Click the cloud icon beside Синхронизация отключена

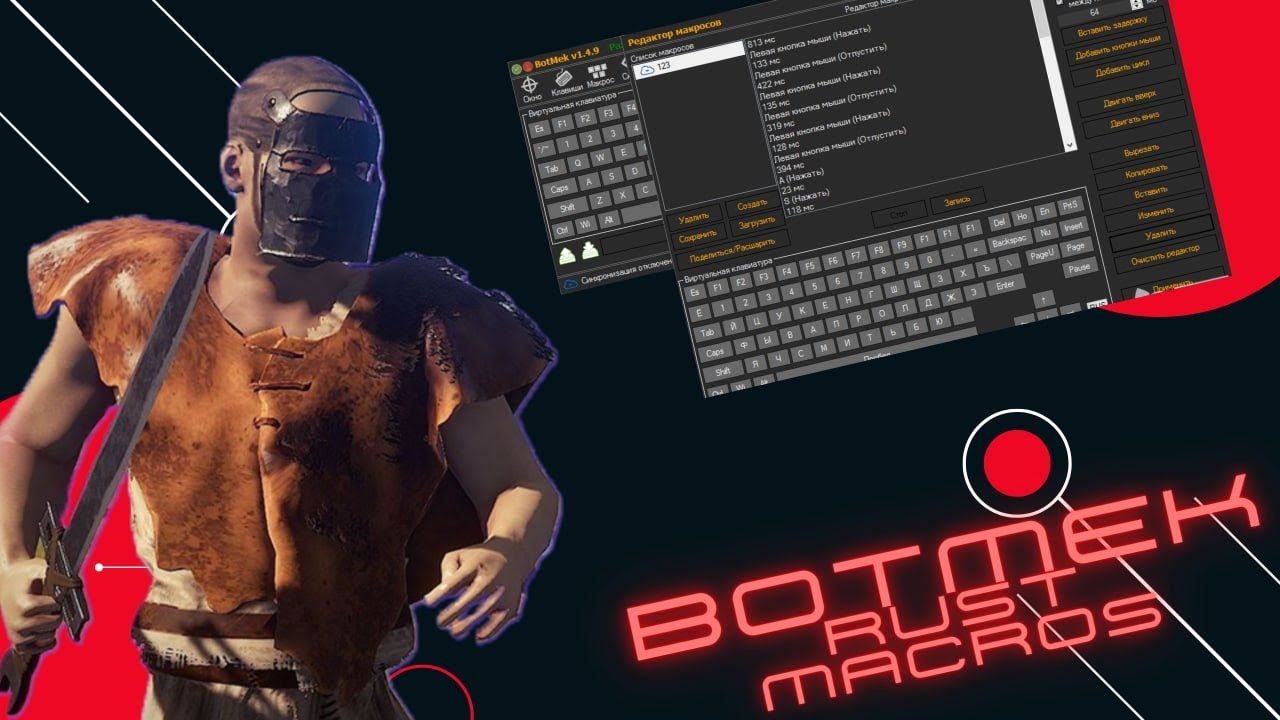(571, 284)
